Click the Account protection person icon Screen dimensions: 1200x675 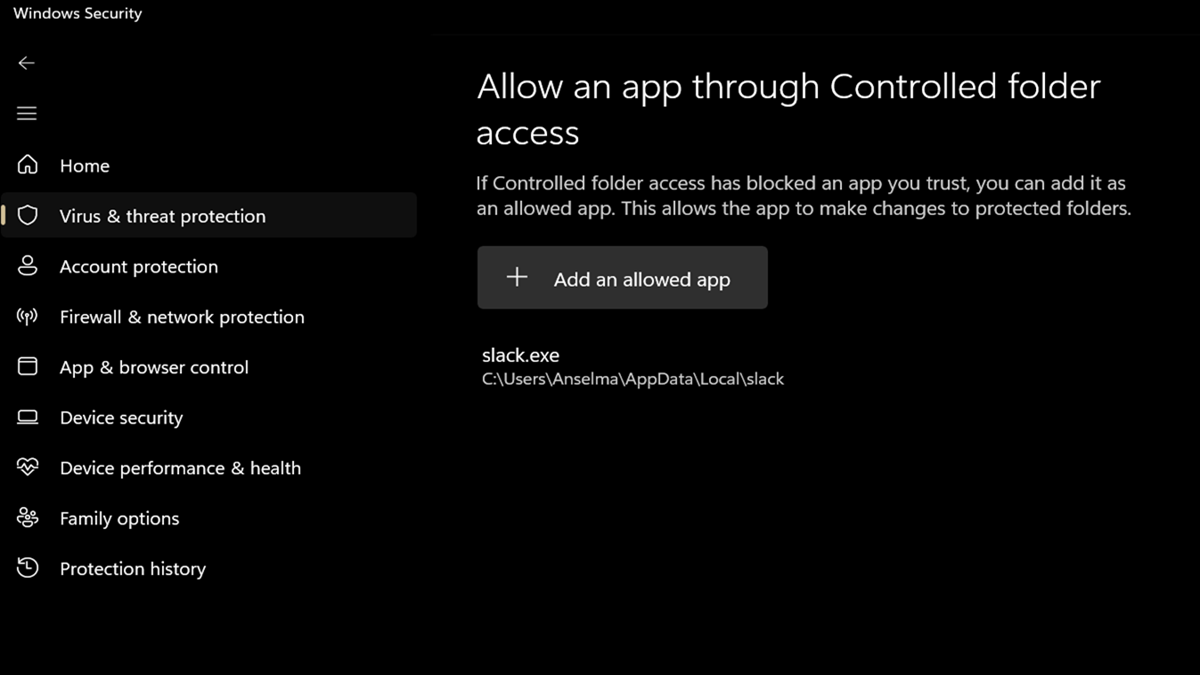pyautogui.click(x=28, y=266)
